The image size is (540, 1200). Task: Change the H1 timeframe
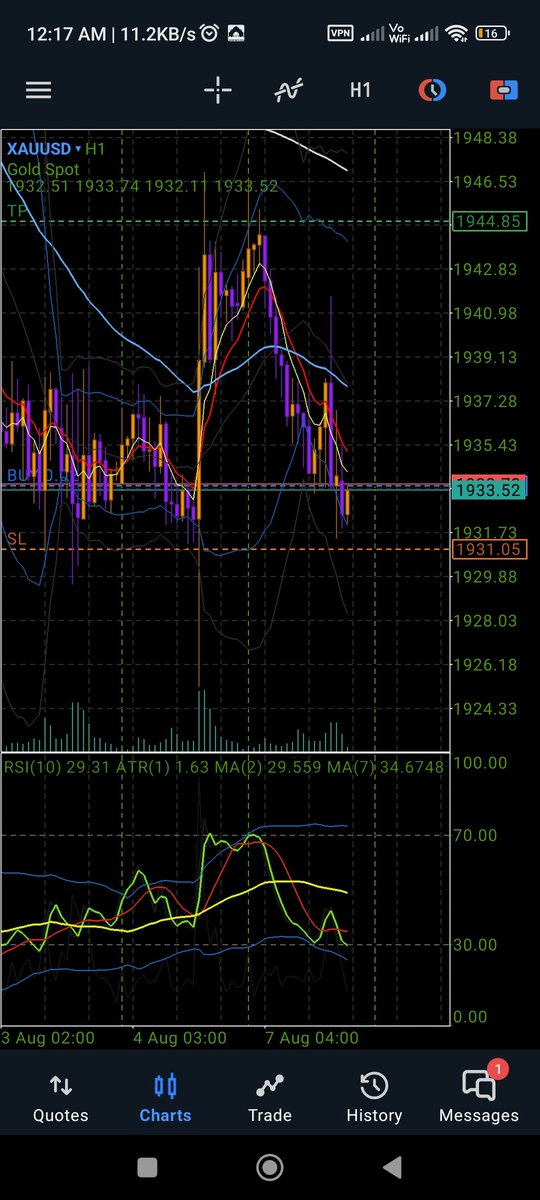coord(360,90)
